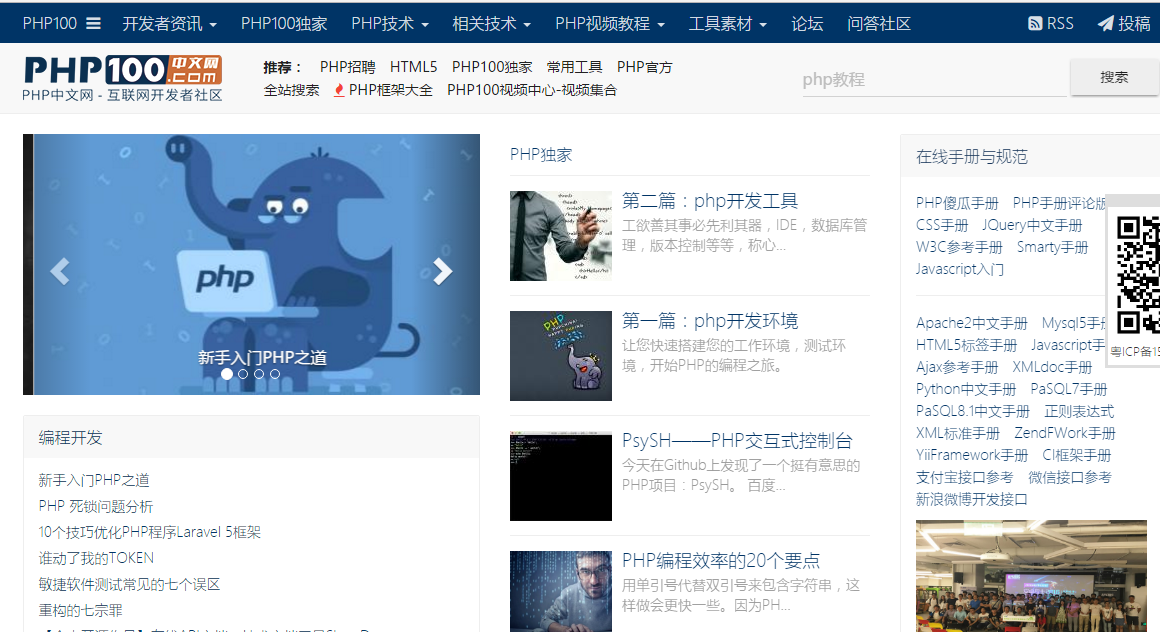Viewport: 1160px width, 632px height.
Task: Expand the 相关技术 dropdown menu
Action: point(491,24)
